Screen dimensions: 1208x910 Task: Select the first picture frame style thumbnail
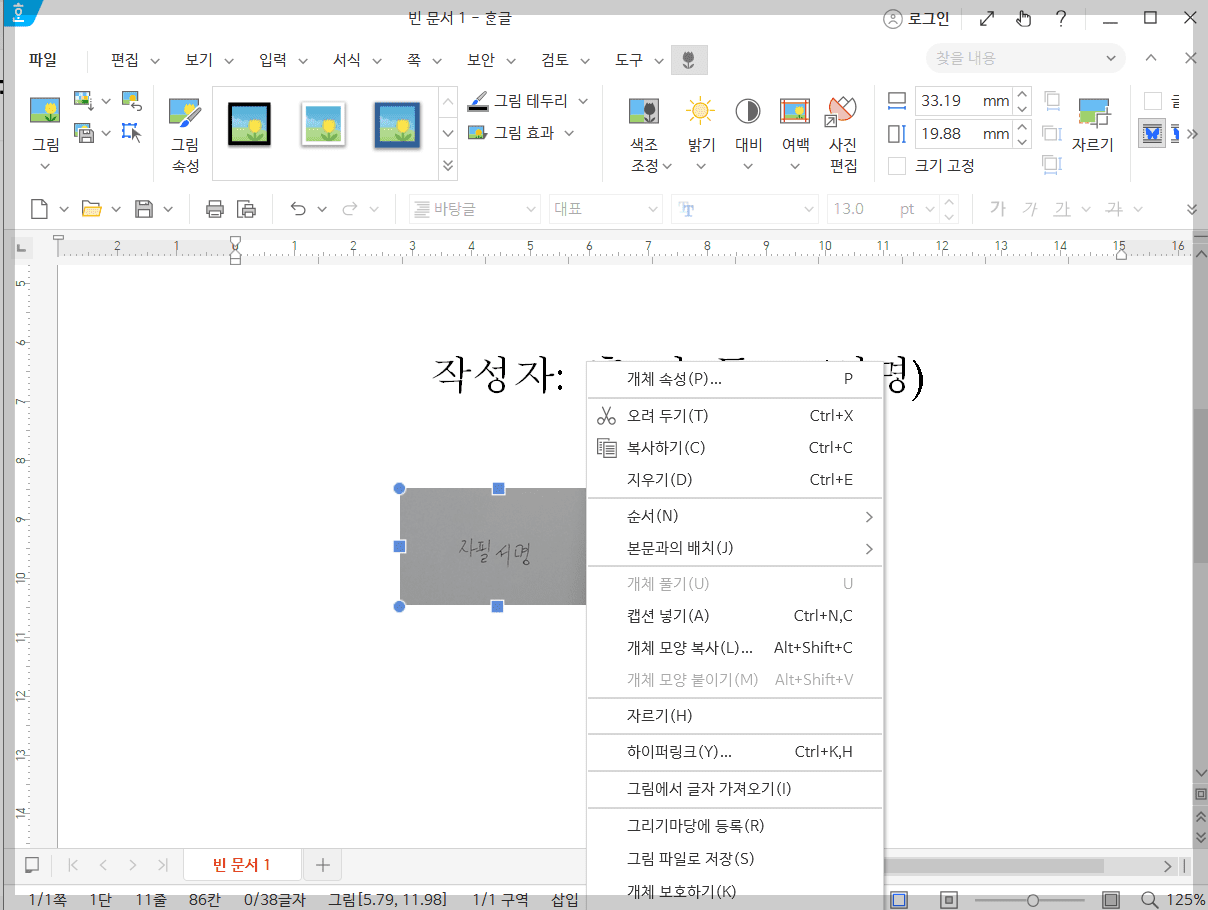(248, 125)
